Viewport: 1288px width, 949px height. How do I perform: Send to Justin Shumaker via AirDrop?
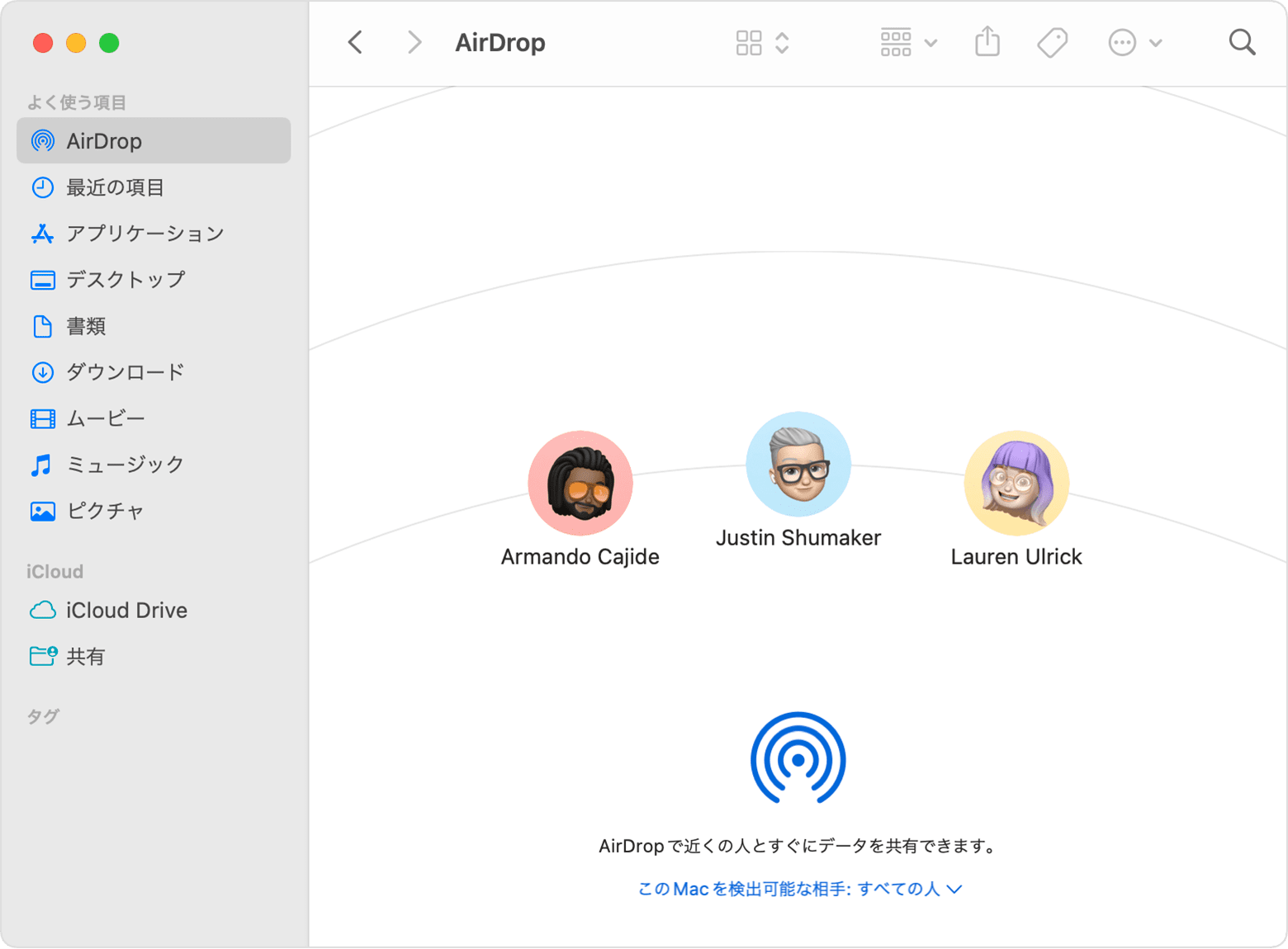(798, 465)
